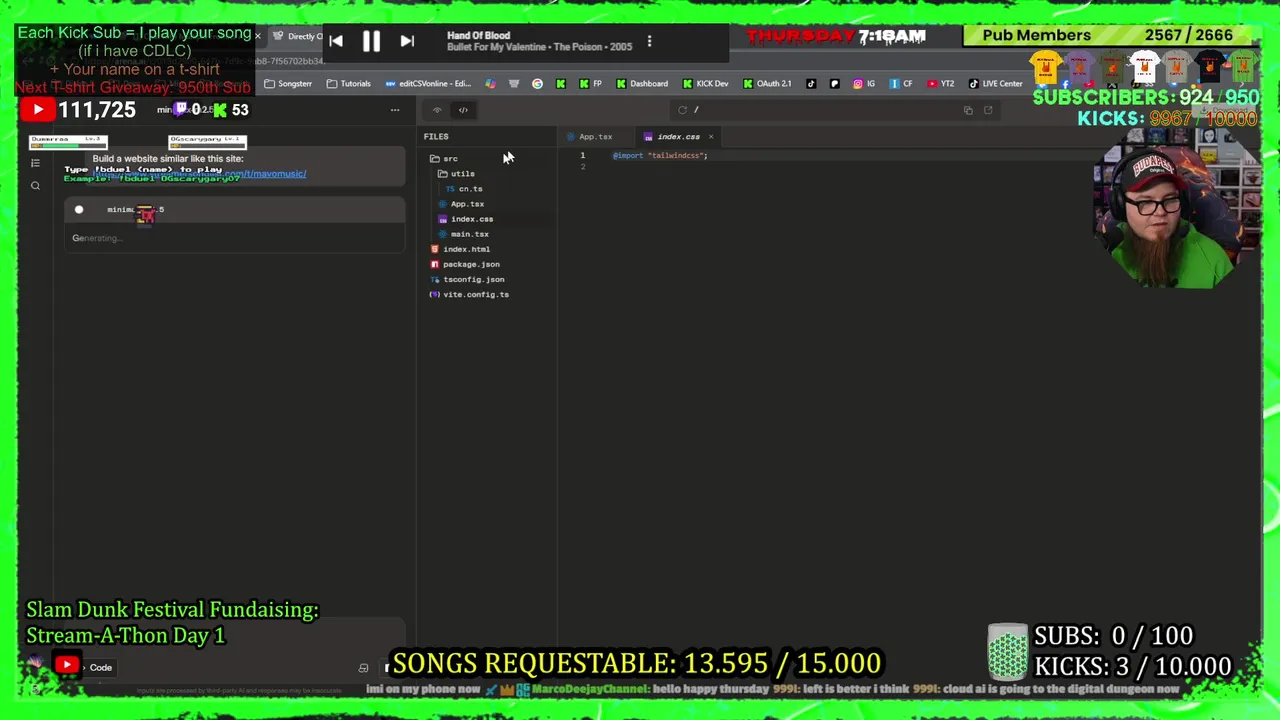Open App.tsx in file tree
This screenshot has height=720, width=1280.
[x=461, y=203]
